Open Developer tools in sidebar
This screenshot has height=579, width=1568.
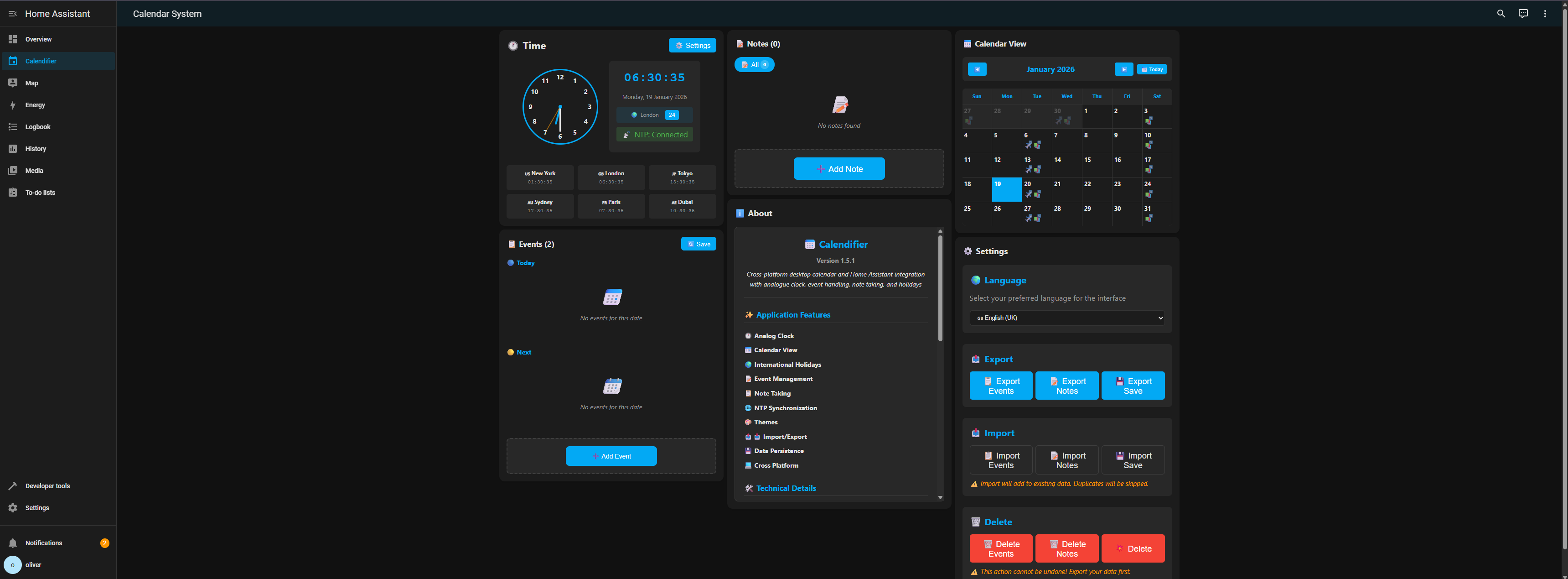[47, 486]
